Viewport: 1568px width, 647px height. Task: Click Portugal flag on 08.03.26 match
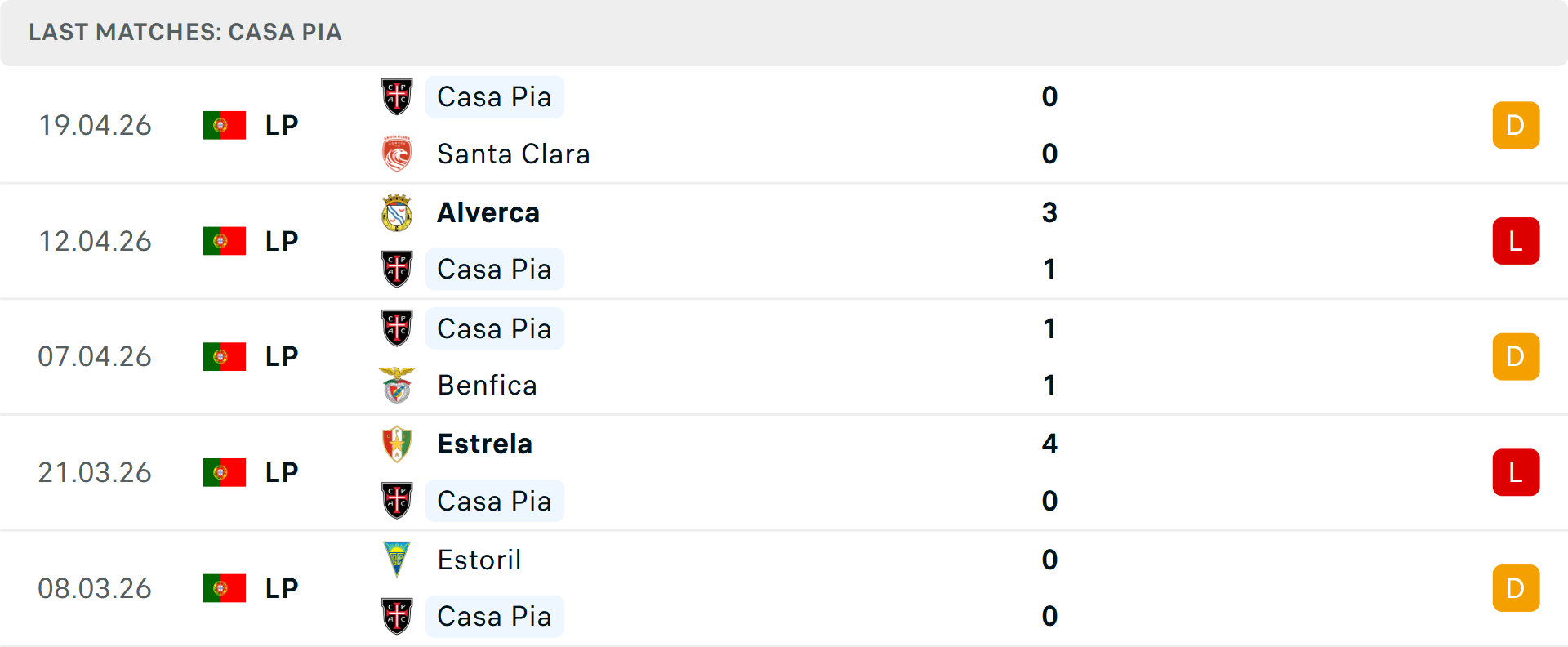coord(225,588)
